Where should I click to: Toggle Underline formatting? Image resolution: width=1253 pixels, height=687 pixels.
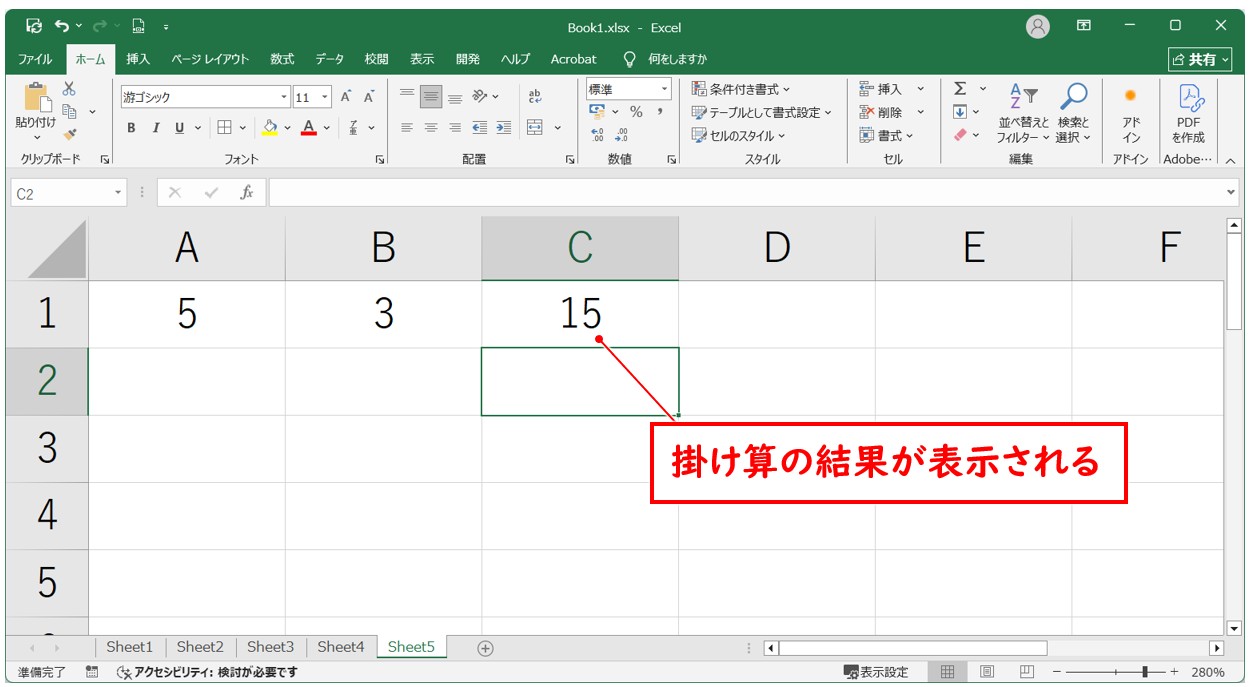180,127
